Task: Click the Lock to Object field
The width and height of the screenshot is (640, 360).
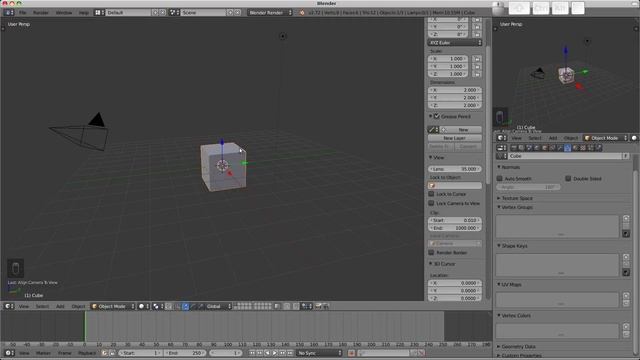Action: pyautogui.click(x=455, y=185)
